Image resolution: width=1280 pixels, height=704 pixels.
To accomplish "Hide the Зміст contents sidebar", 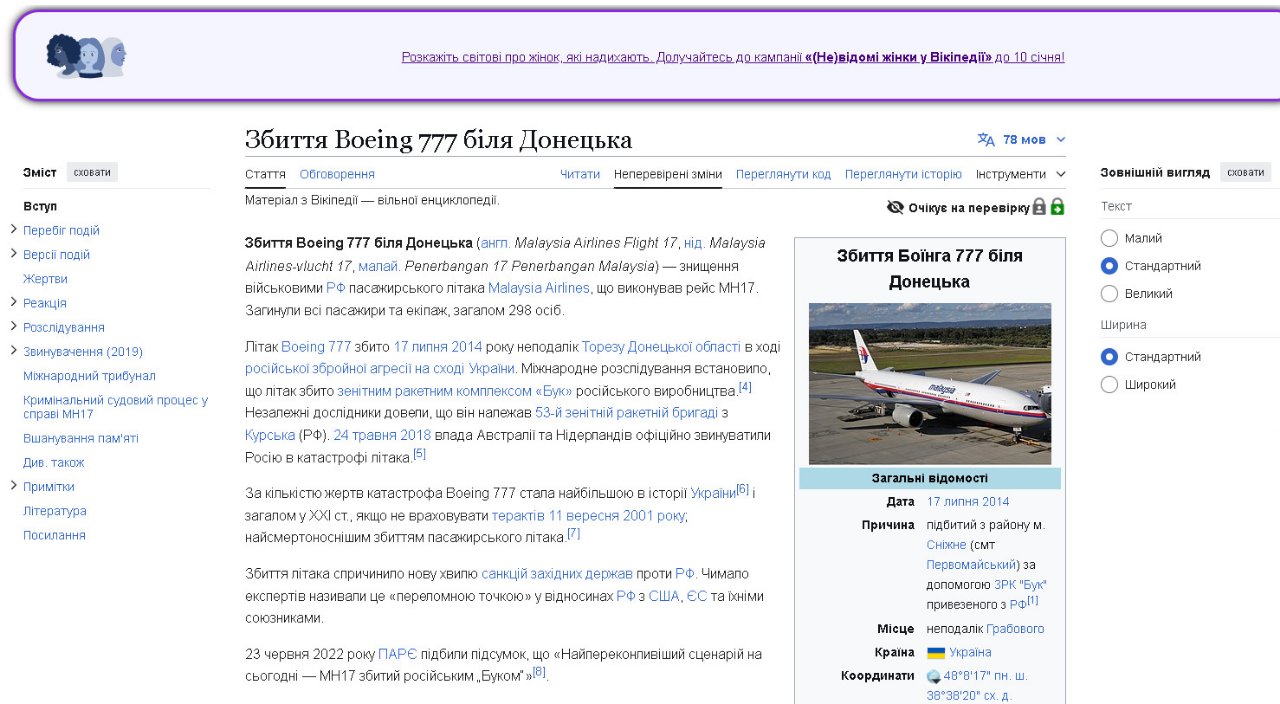I will pyautogui.click(x=92, y=172).
